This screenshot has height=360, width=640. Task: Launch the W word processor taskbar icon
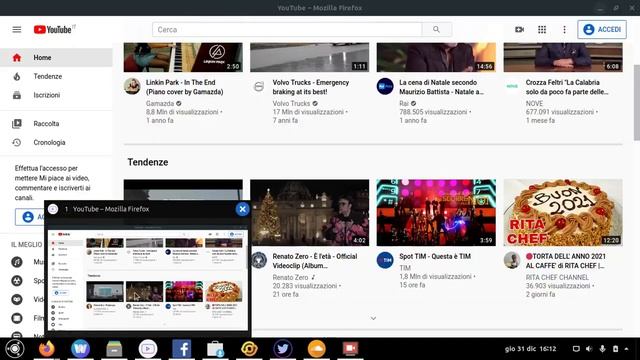pos(80,349)
